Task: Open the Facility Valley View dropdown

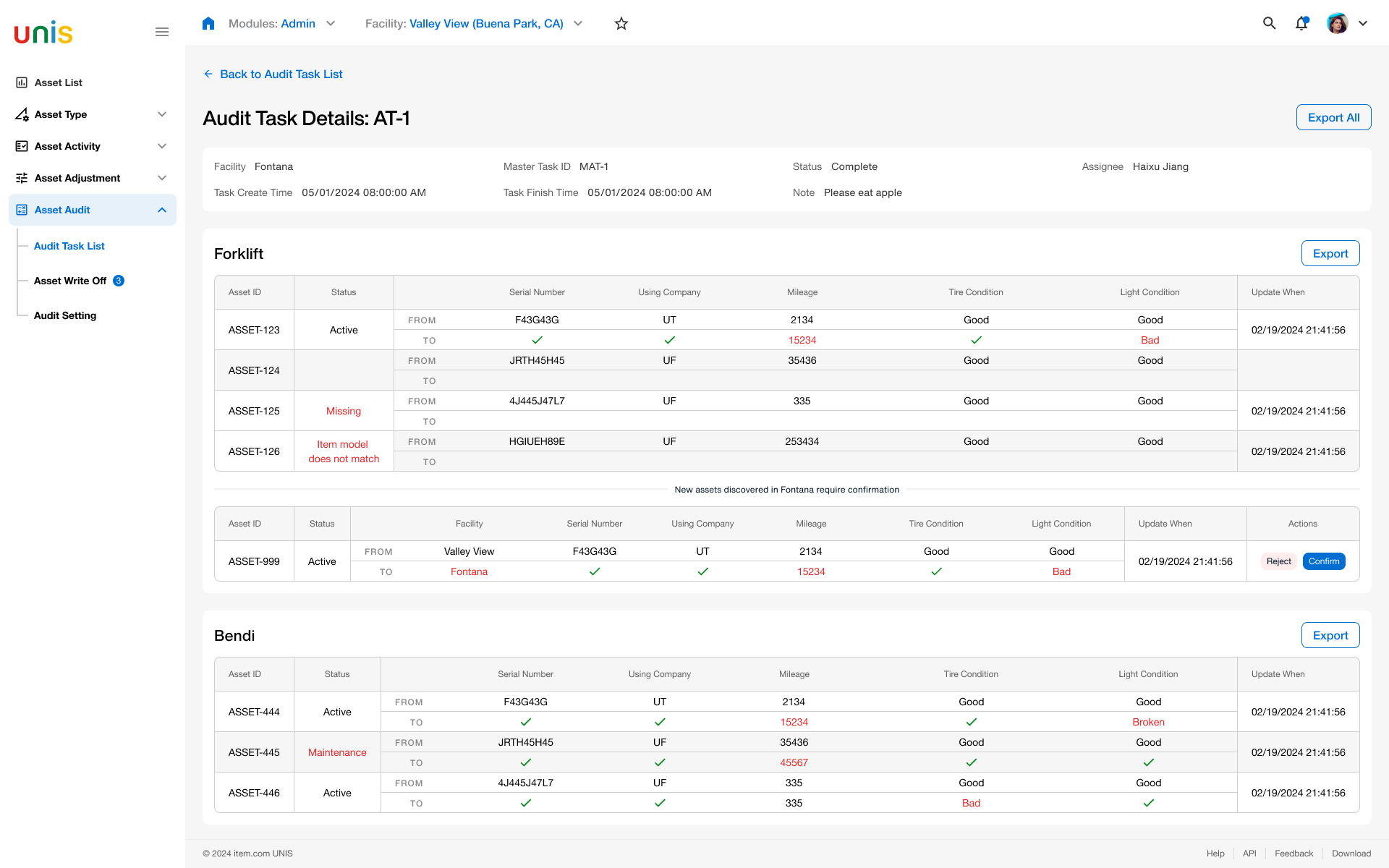Action: click(474, 23)
